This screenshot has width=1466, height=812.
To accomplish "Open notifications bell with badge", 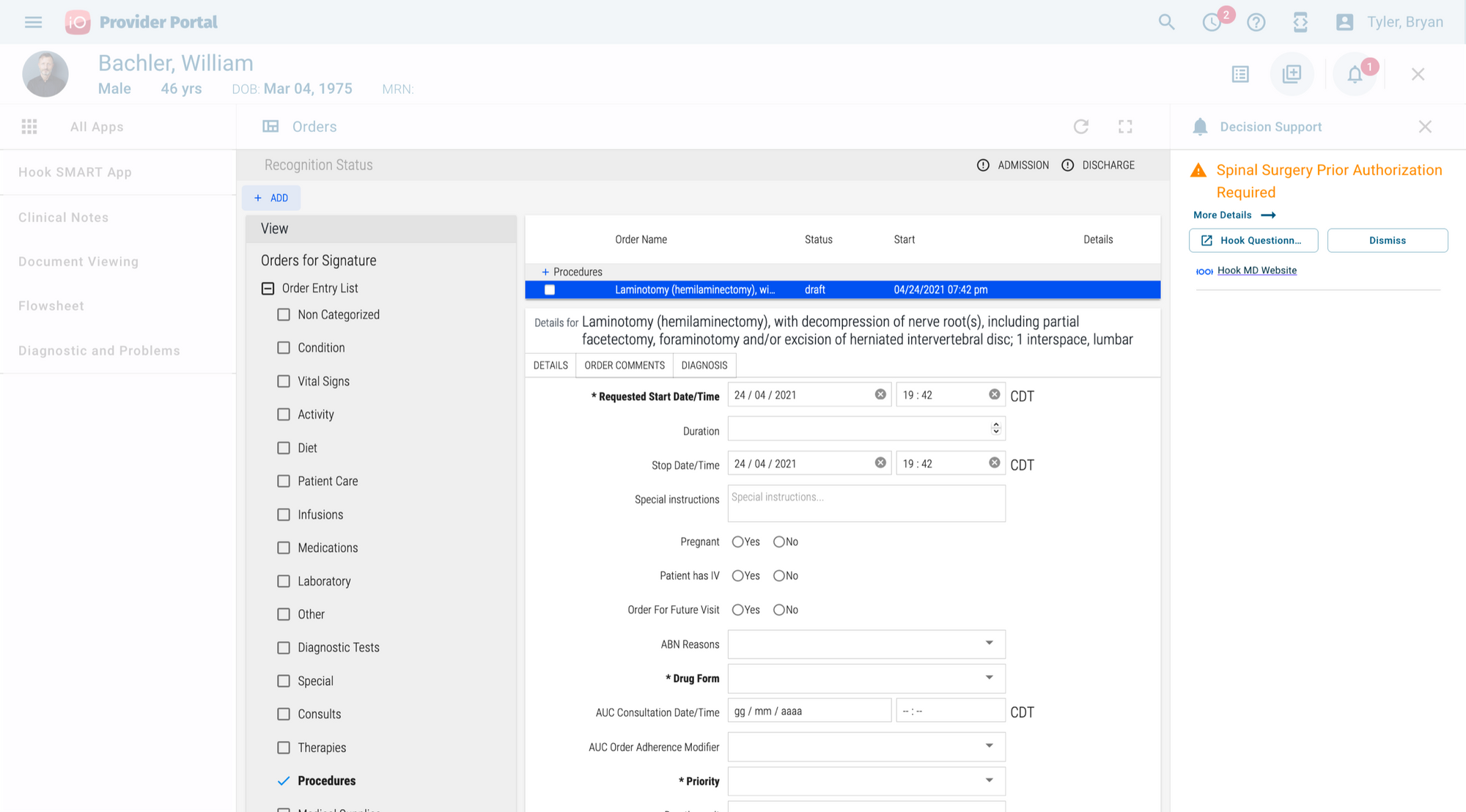I will 1355,74.
